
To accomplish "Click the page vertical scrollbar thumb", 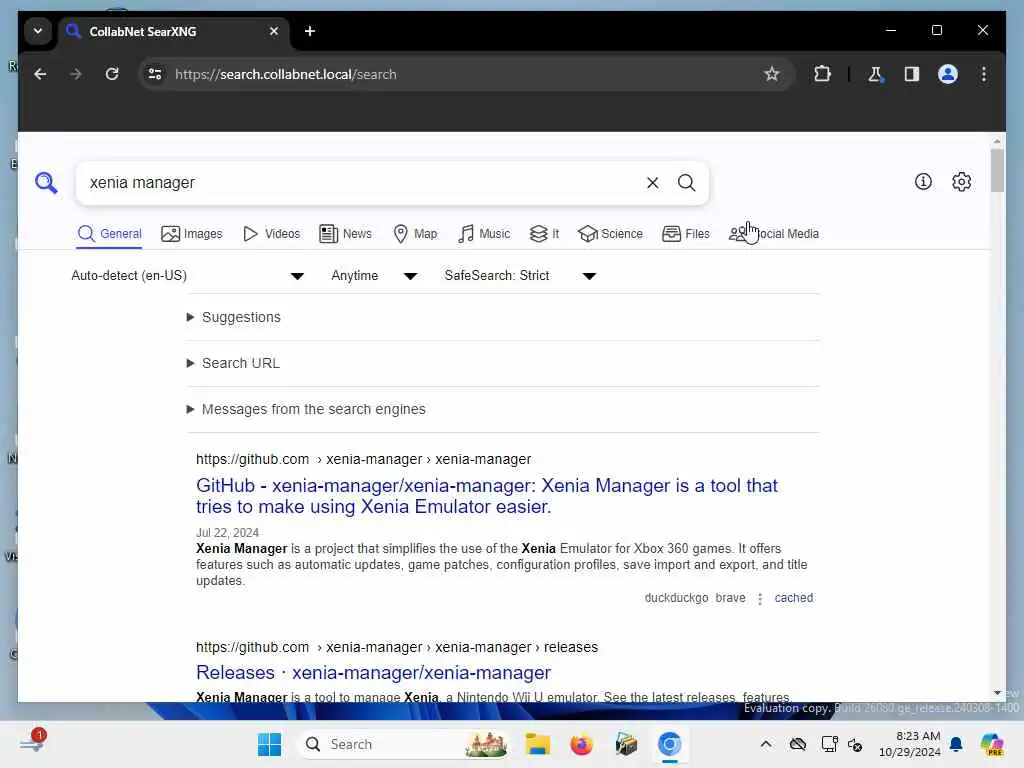I will (x=997, y=170).
